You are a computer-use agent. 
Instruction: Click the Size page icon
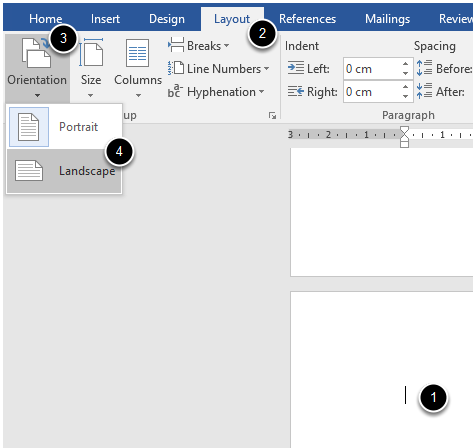tap(91, 53)
